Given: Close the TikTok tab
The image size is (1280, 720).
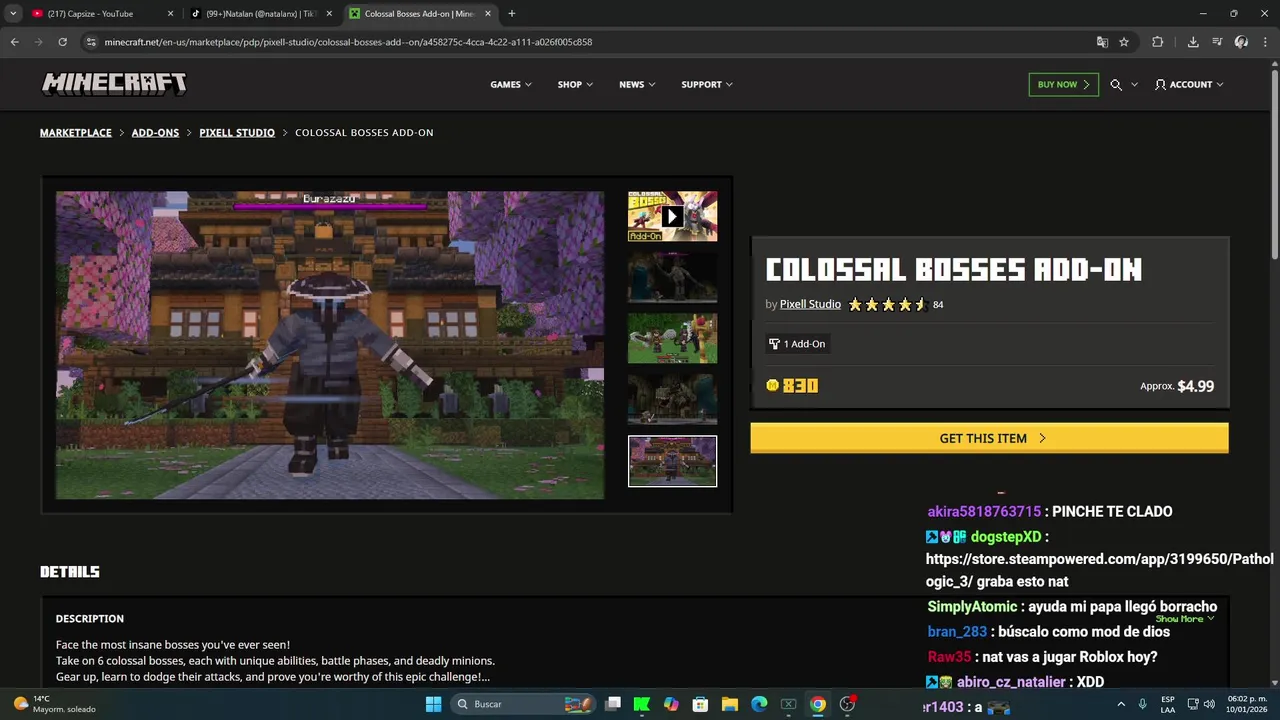Looking at the screenshot, I should (x=329, y=14).
